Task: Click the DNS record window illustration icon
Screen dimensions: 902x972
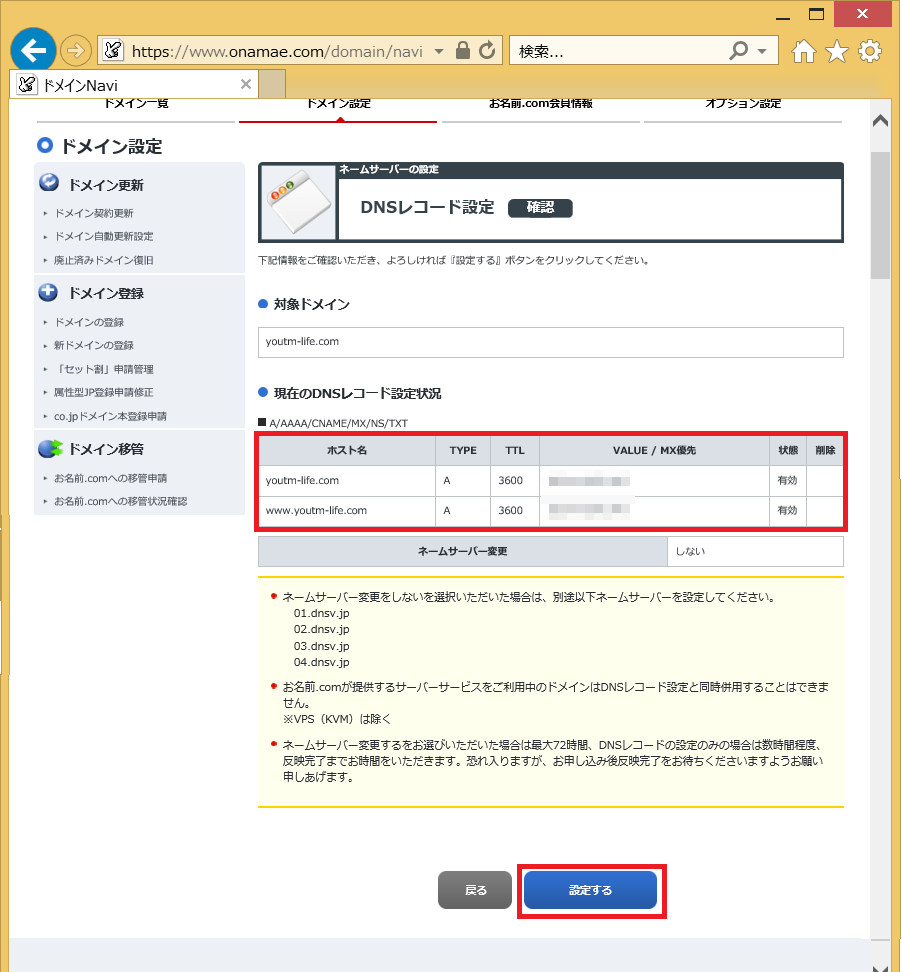Action: pyautogui.click(x=298, y=202)
